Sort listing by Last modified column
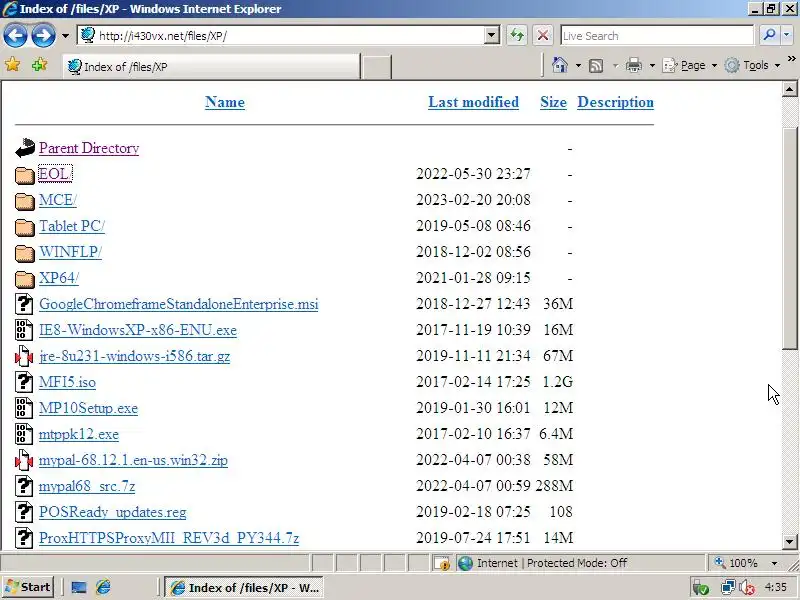800x600 pixels. [473, 102]
